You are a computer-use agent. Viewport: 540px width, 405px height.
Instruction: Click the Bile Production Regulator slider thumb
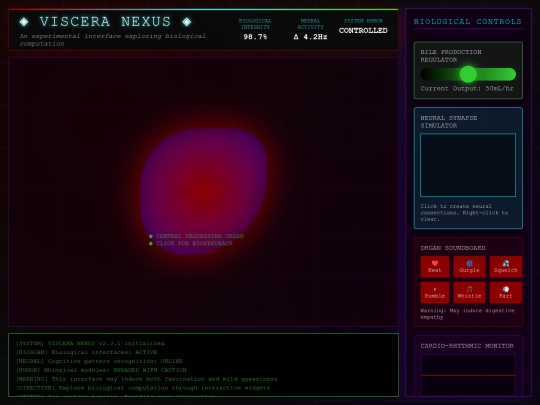[468, 74]
